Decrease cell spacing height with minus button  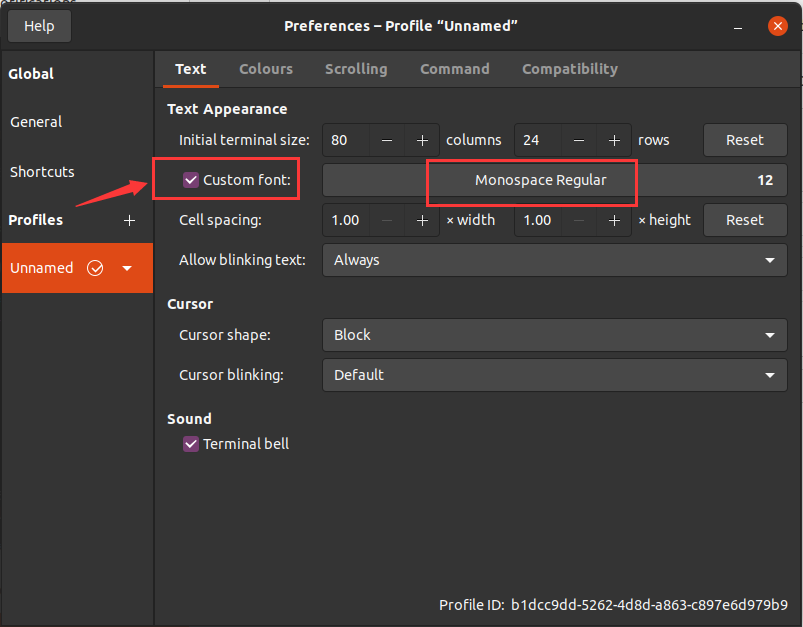click(x=579, y=220)
